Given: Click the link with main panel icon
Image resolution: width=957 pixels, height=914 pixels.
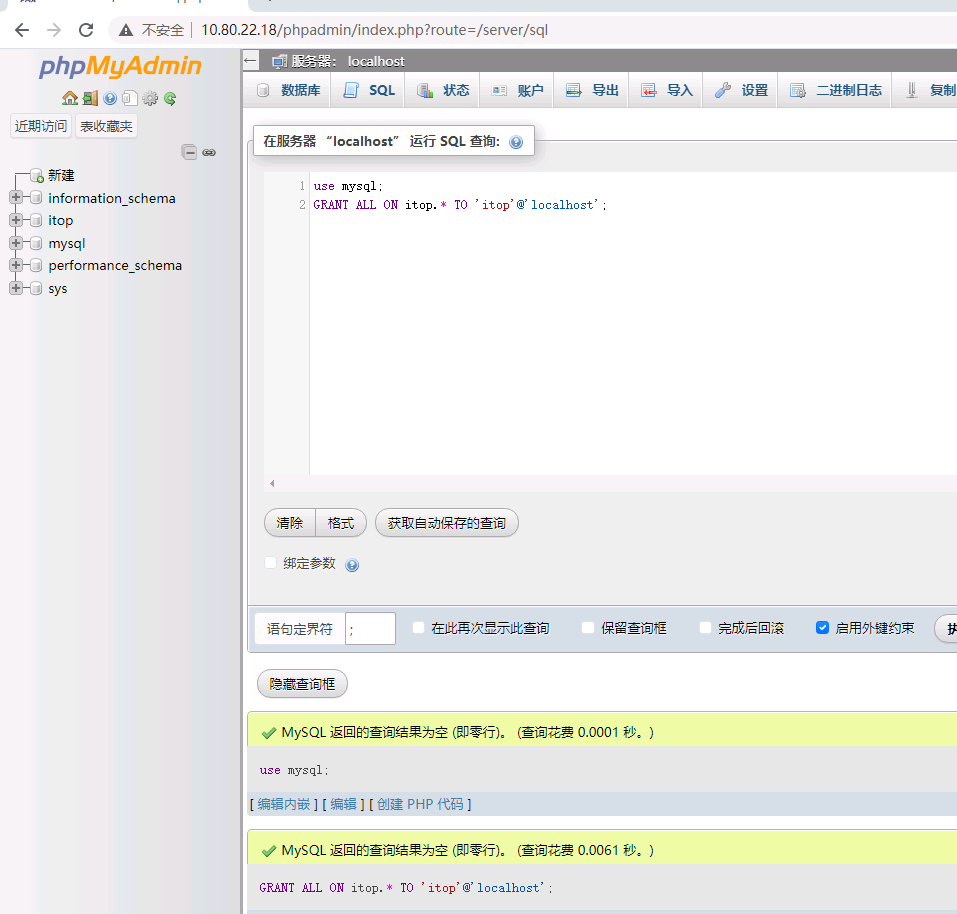Looking at the screenshot, I should coord(209,152).
